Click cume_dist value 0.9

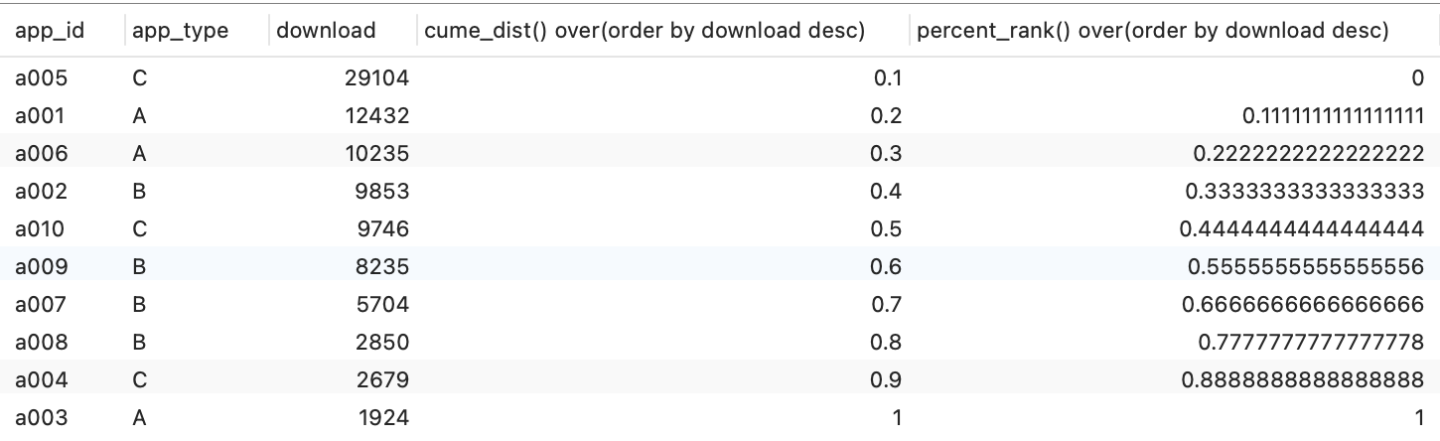tap(887, 381)
